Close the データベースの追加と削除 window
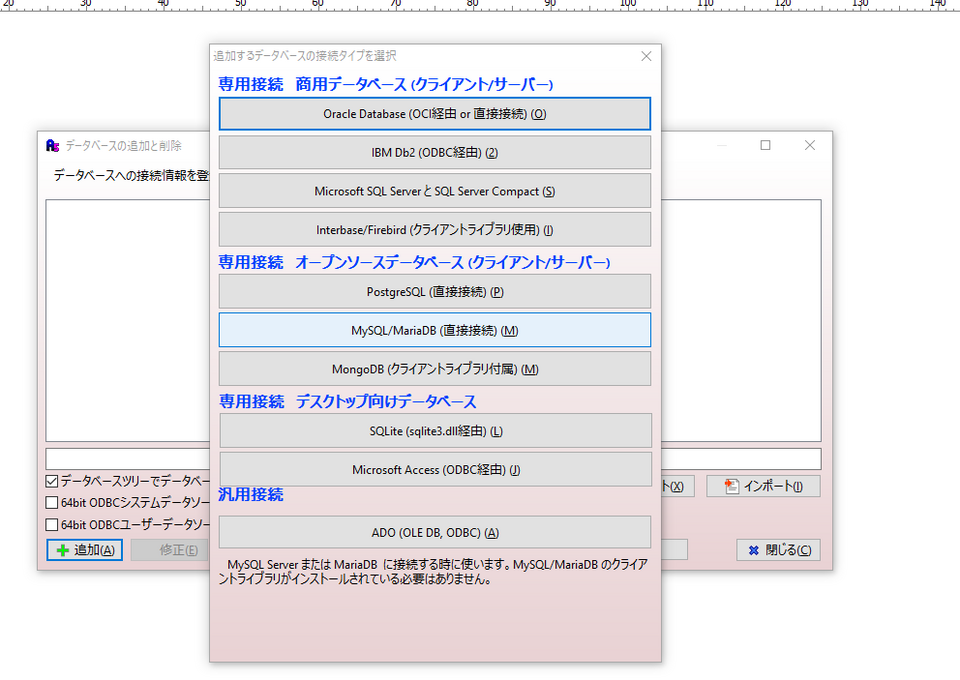This screenshot has height=680, width=960. click(810, 145)
